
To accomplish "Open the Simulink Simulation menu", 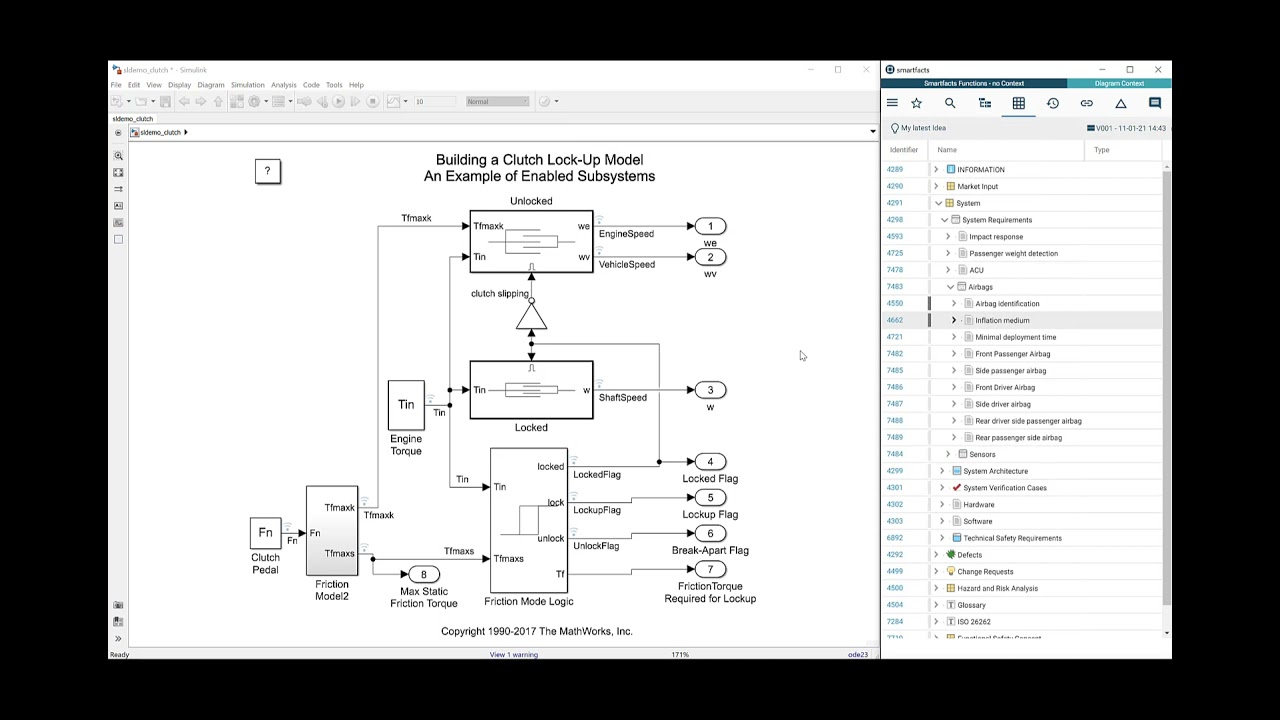I will 247,85.
